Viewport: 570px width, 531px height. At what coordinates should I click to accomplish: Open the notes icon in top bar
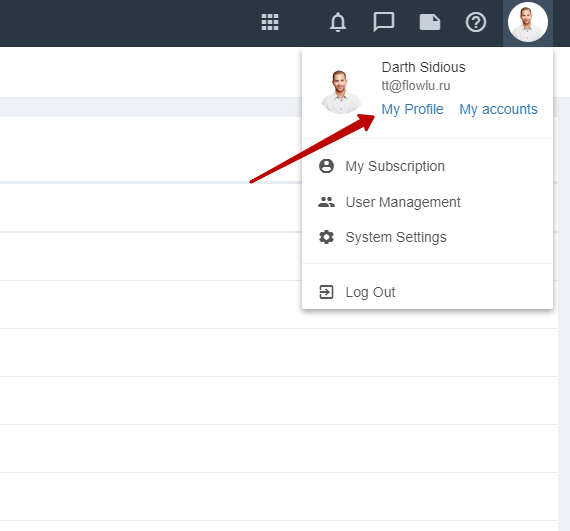(430, 22)
